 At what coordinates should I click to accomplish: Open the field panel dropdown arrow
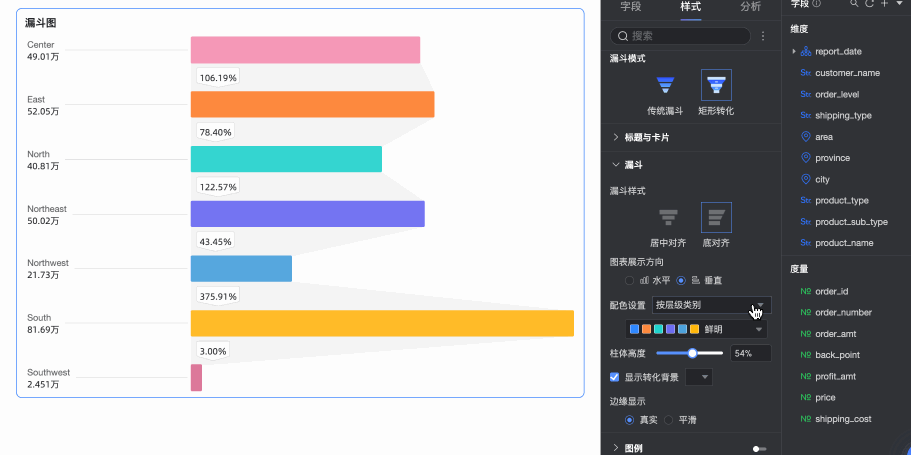point(899,3)
